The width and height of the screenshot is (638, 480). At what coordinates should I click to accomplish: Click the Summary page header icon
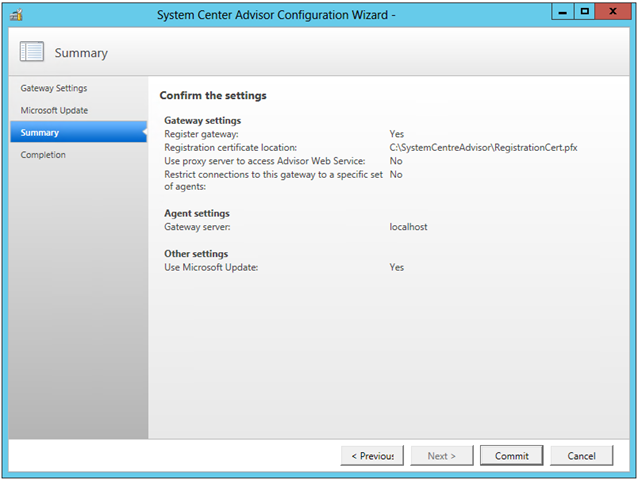coord(32,52)
